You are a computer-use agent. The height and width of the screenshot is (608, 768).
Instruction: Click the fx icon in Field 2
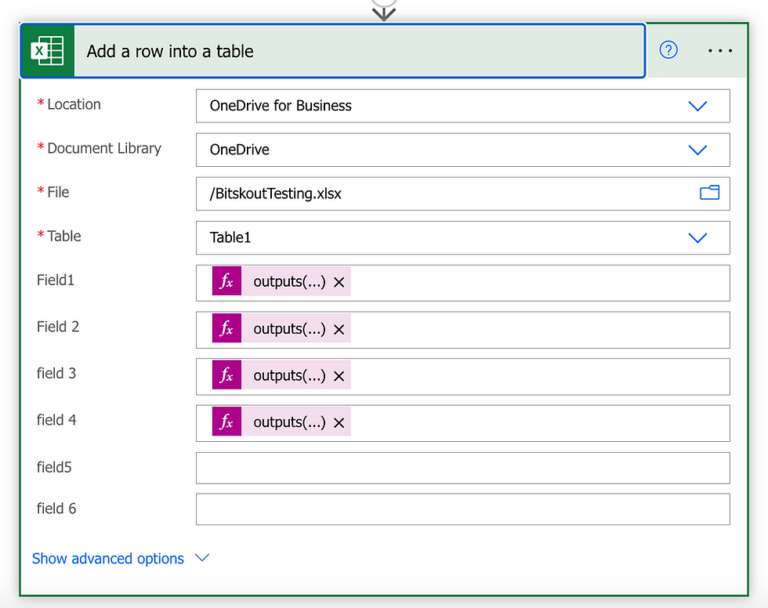(x=226, y=328)
